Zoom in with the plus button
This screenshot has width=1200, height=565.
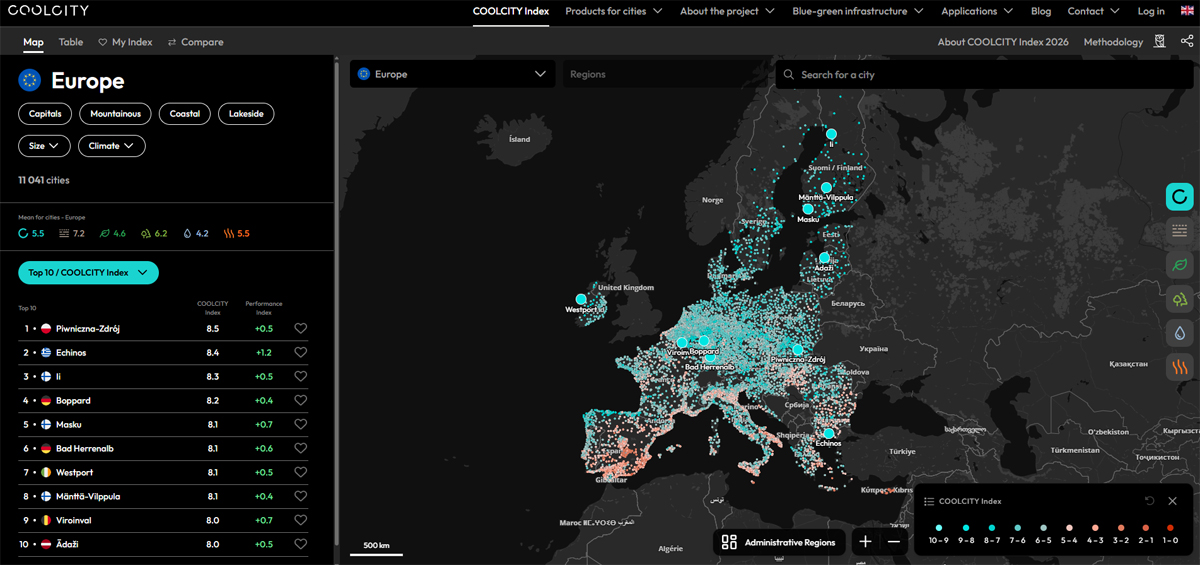[866, 542]
